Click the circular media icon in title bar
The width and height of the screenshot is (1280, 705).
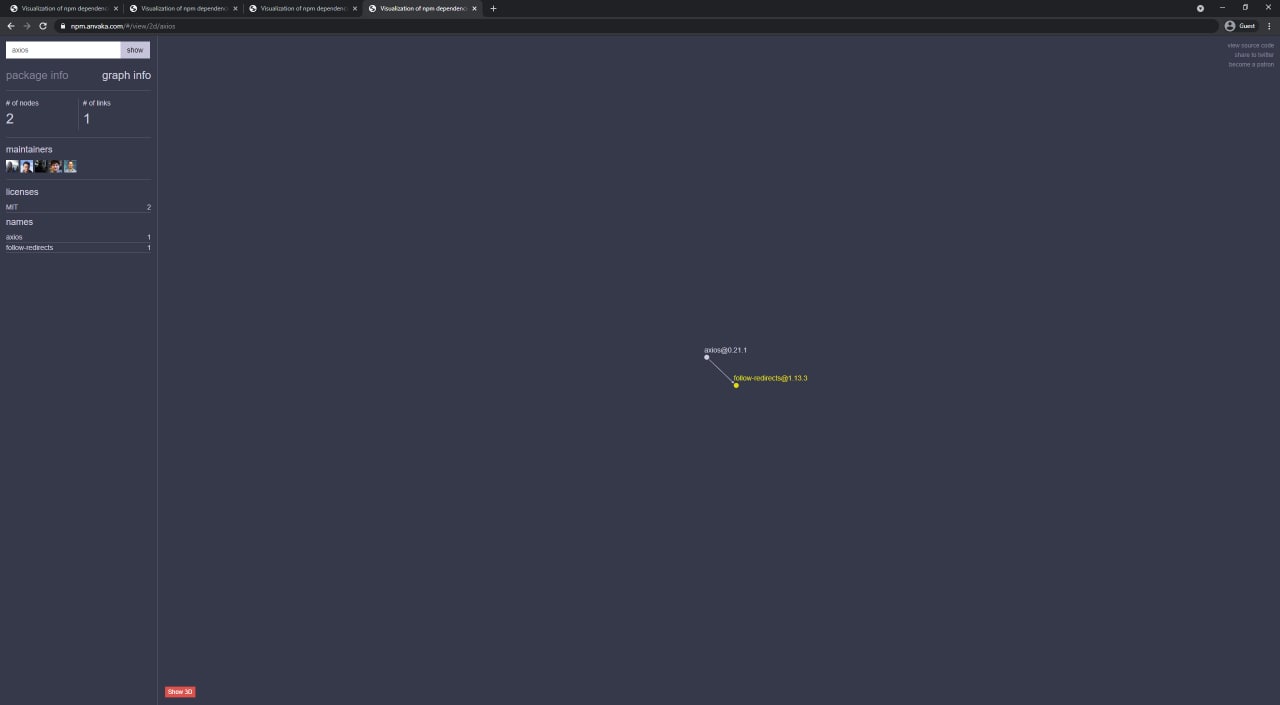pyautogui.click(x=1200, y=8)
